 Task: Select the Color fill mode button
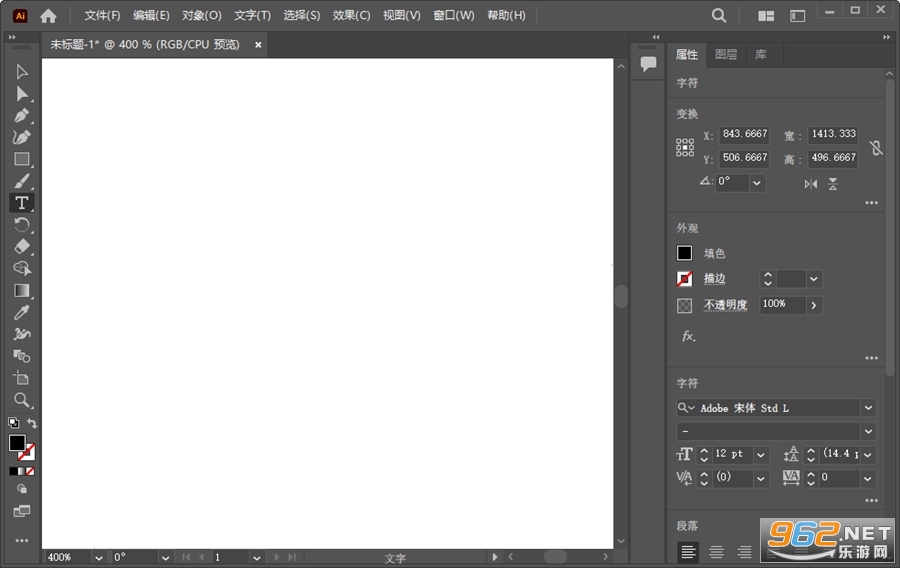[13, 471]
